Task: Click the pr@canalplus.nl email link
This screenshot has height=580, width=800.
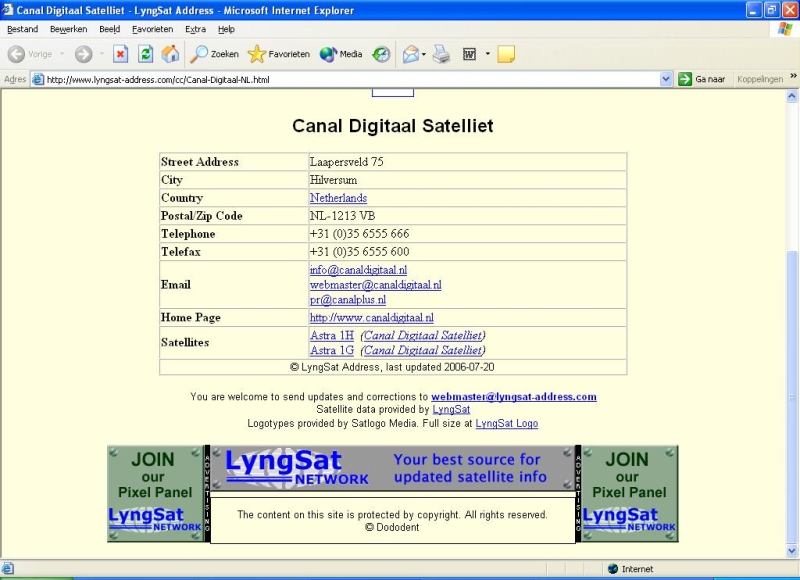Action: pyautogui.click(x=348, y=299)
